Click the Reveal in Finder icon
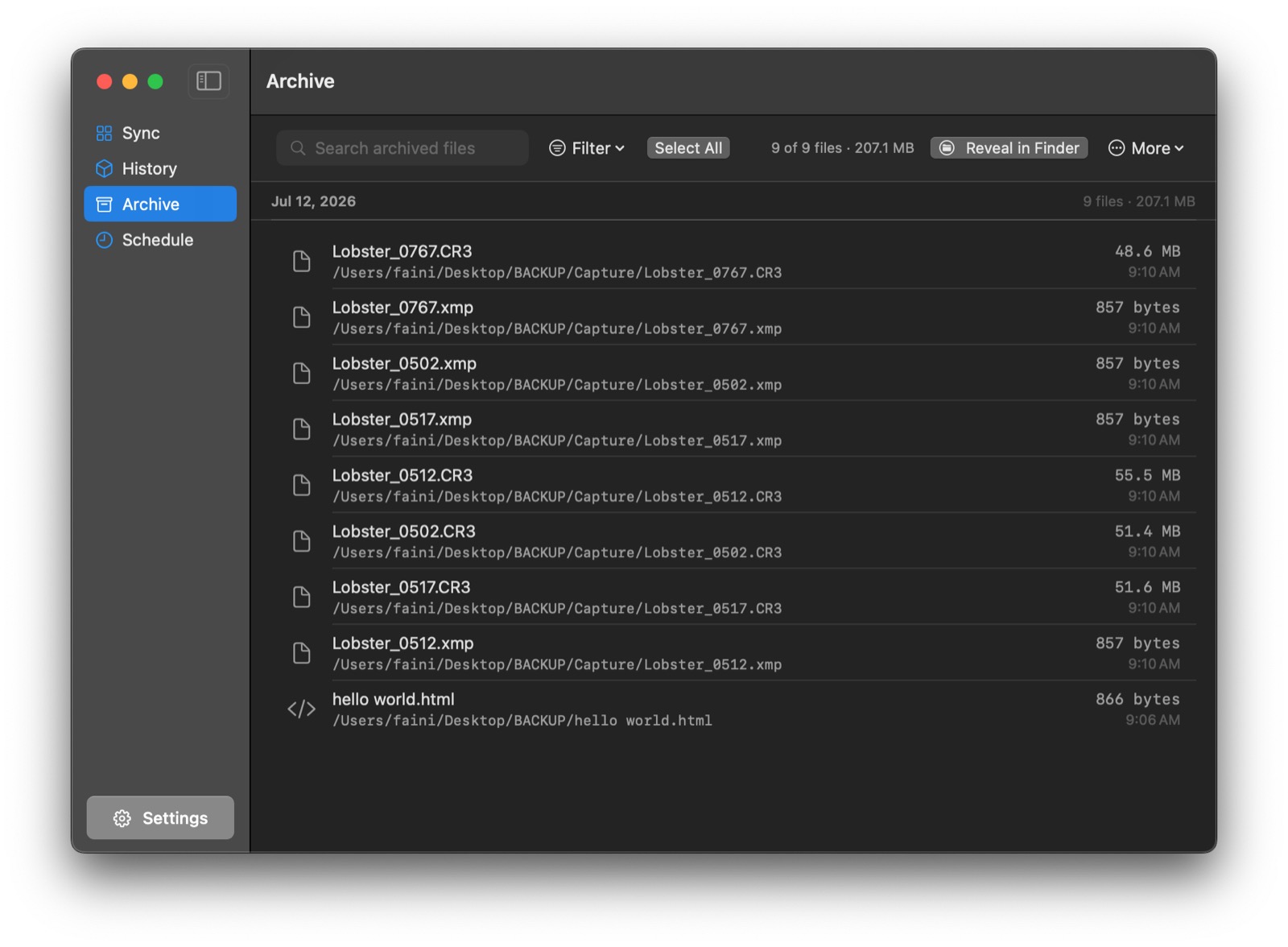This screenshot has height=947, width=1288. pos(947,148)
